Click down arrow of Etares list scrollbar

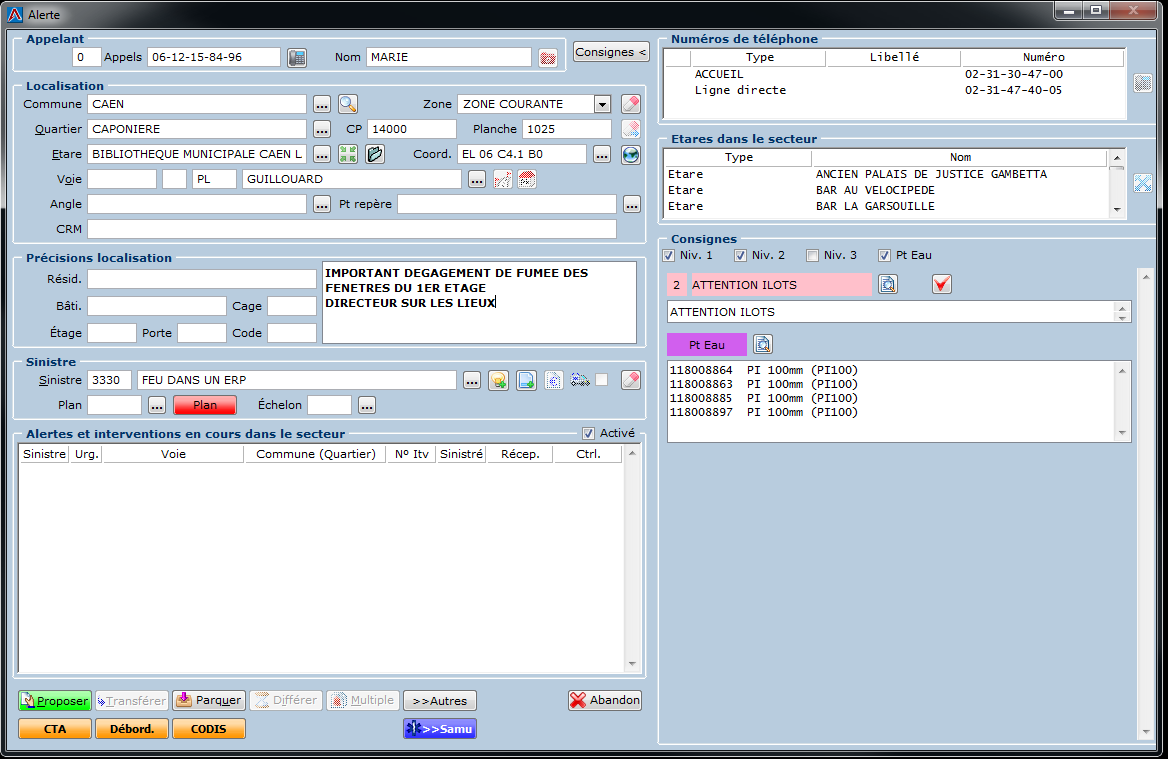(1117, 210)
